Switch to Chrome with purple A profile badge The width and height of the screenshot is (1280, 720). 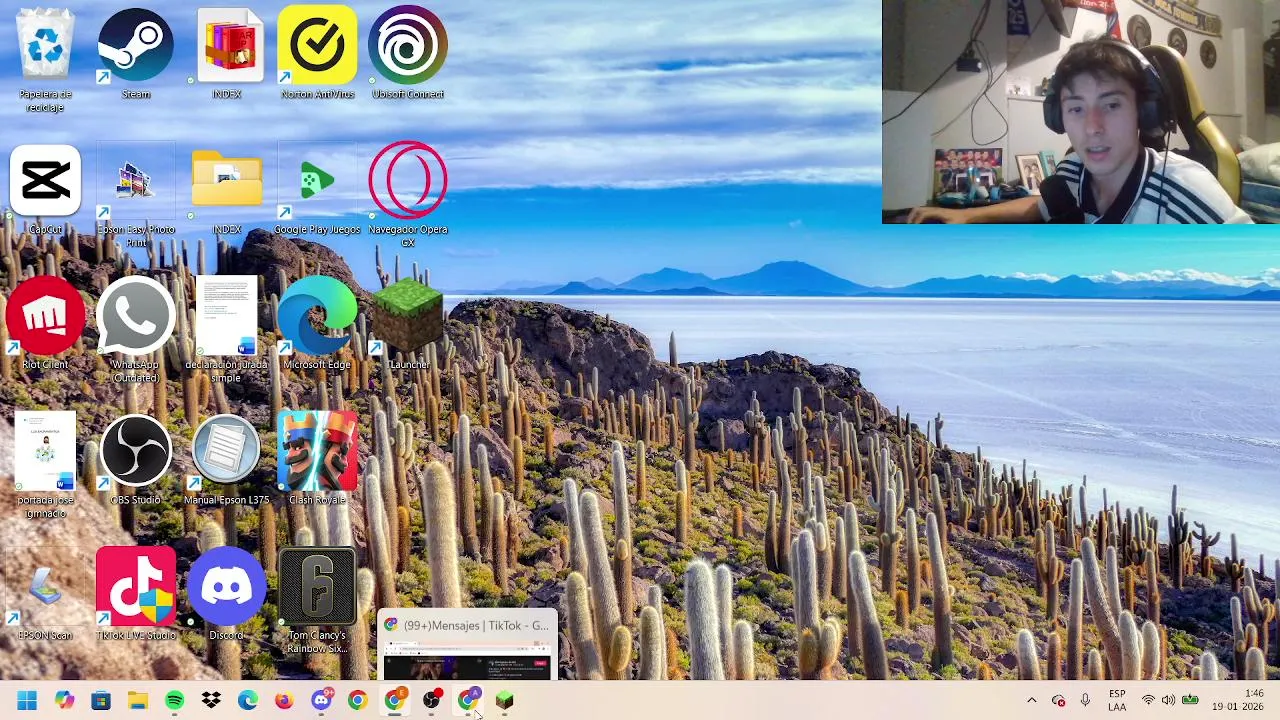point(467,701)
